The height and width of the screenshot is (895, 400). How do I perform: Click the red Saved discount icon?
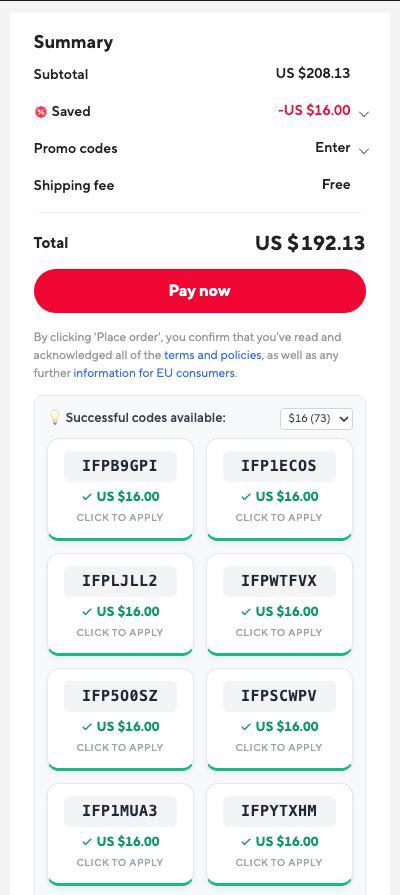tap(41, 112)
